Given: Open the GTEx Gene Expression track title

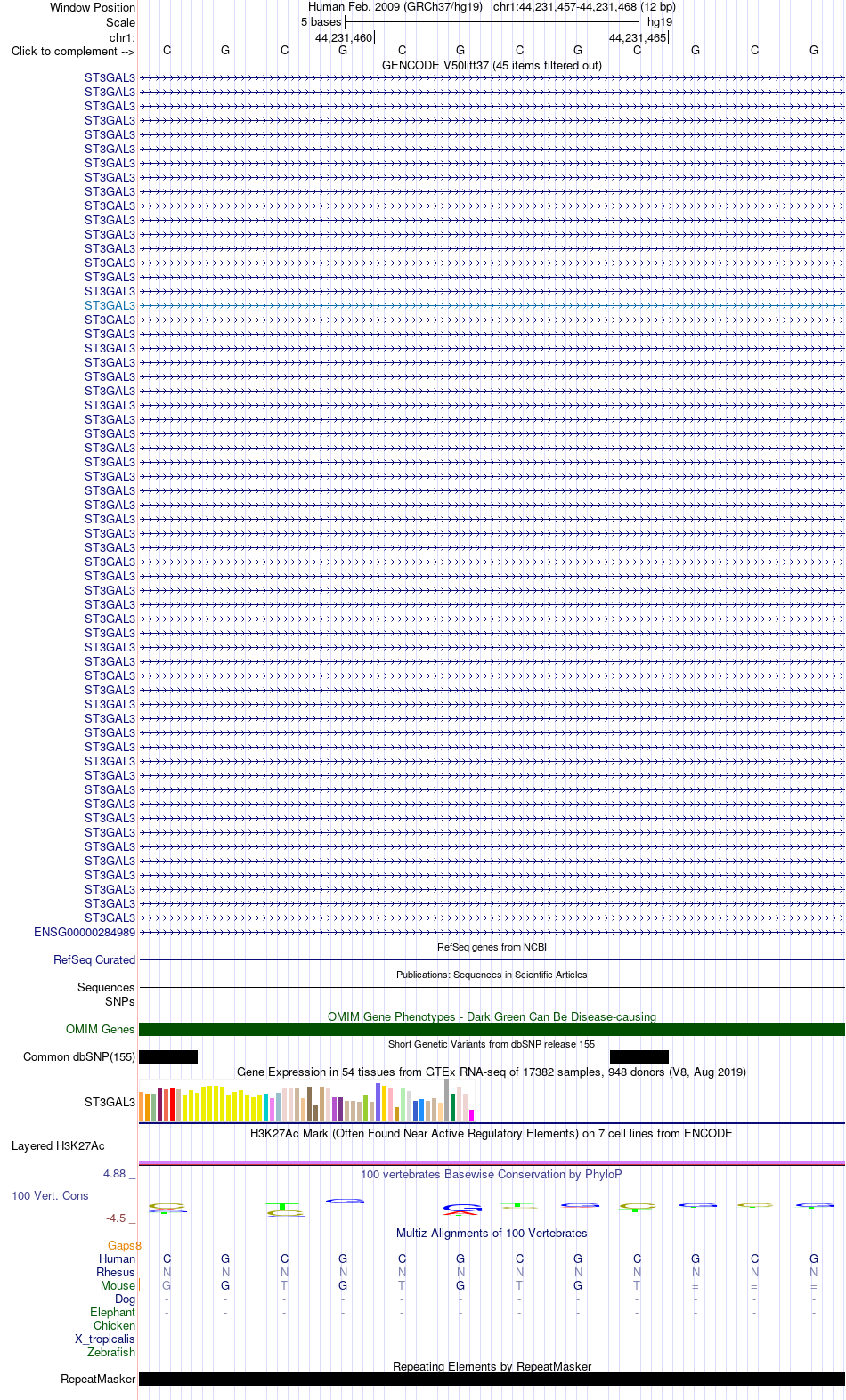Looking at the screenshot, I should [x=492, y=1072].
